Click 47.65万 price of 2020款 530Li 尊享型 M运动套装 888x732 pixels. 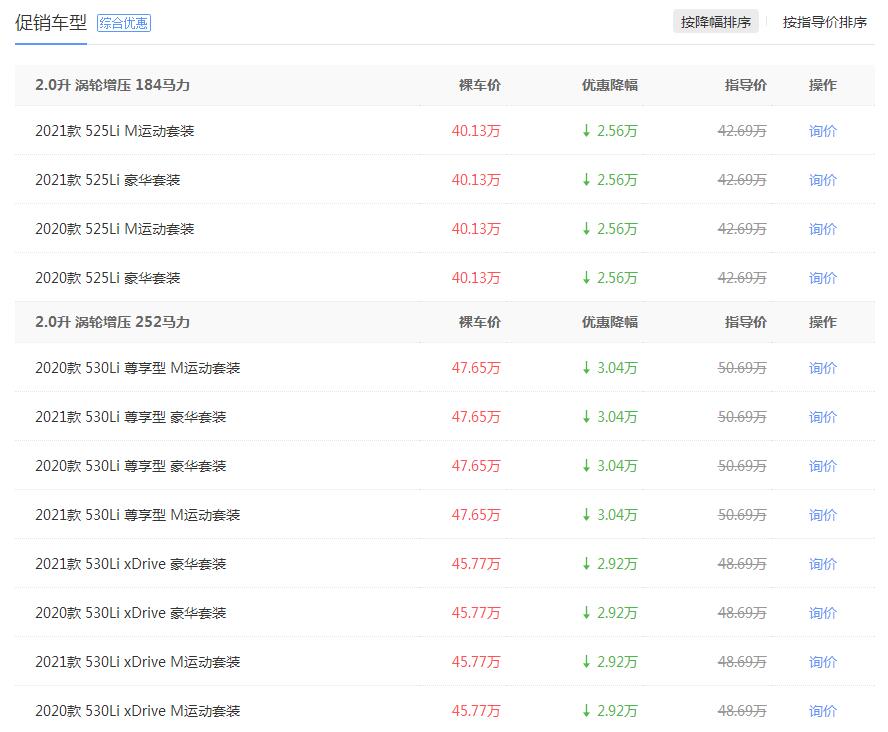pyautogui.click(x=476, y=368)
